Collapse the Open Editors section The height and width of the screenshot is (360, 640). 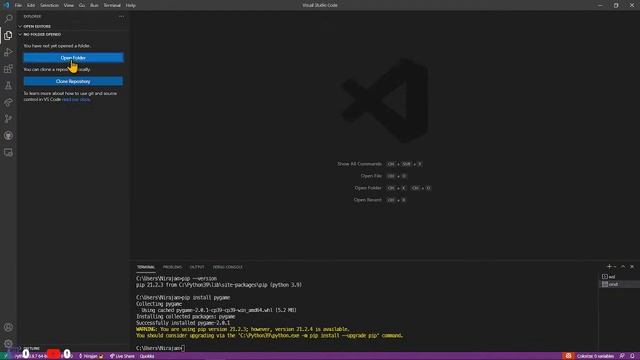coord(73,27)
